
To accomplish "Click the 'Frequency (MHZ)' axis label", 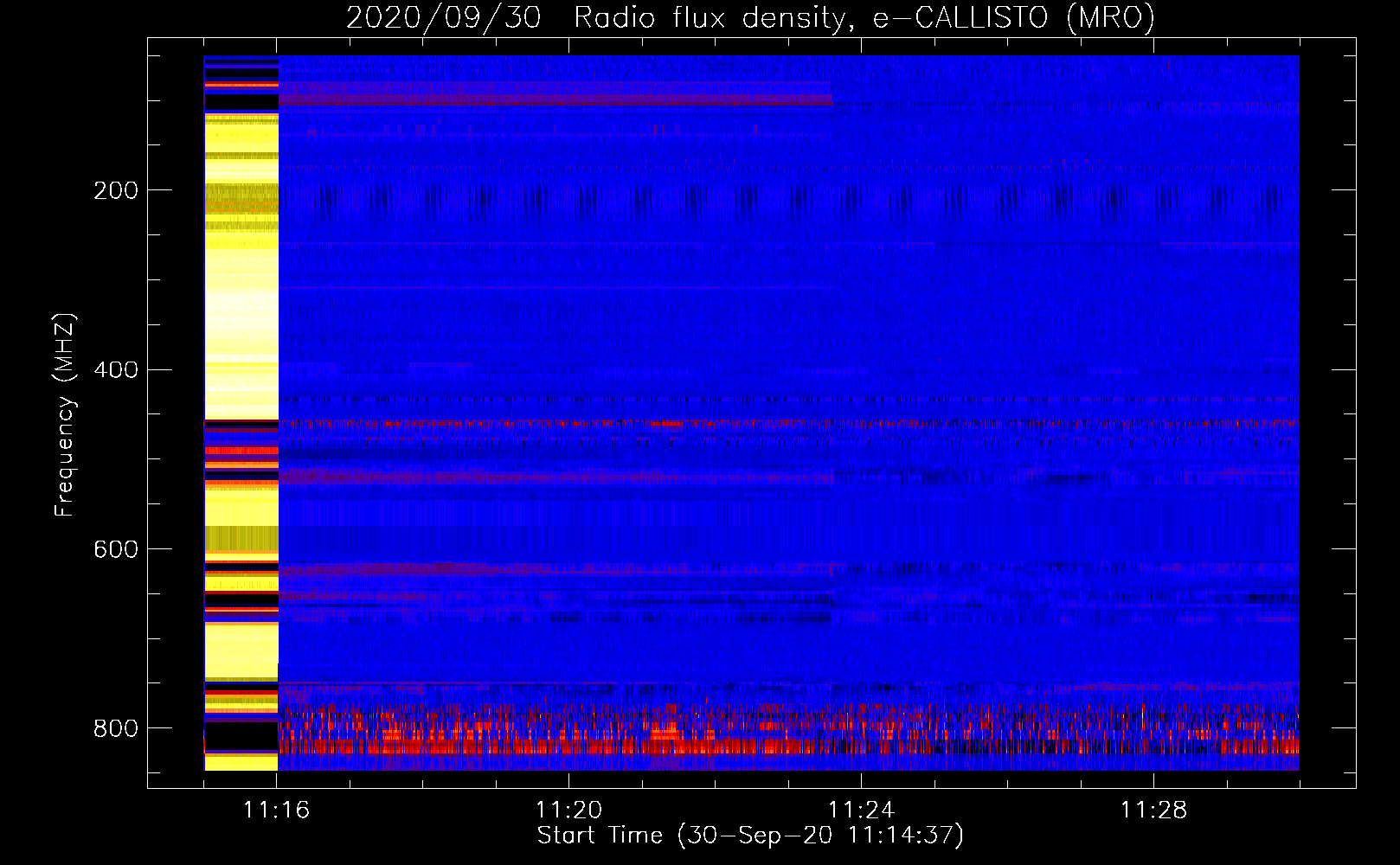I will 65,415.
